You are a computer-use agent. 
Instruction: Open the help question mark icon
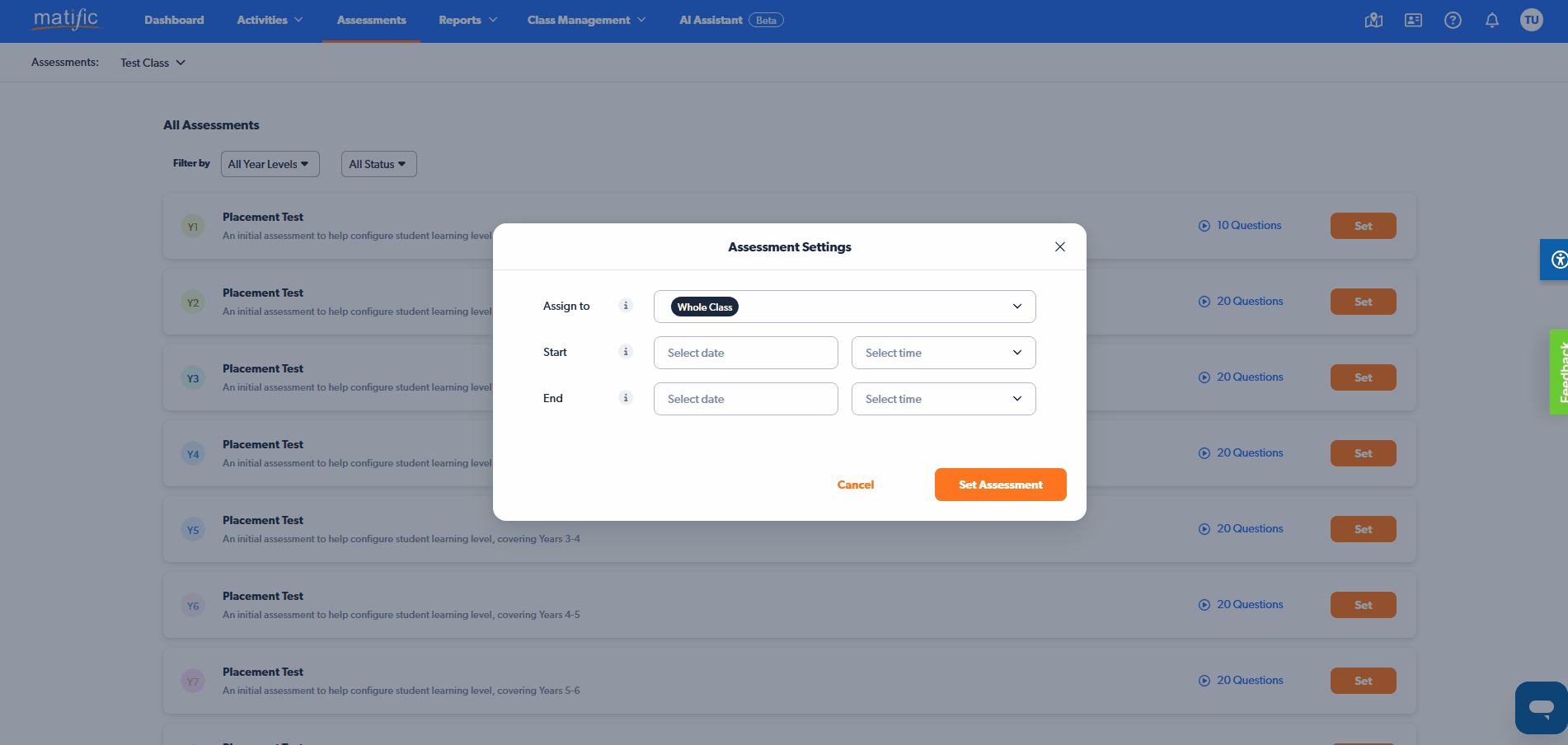click(1453, 21)
